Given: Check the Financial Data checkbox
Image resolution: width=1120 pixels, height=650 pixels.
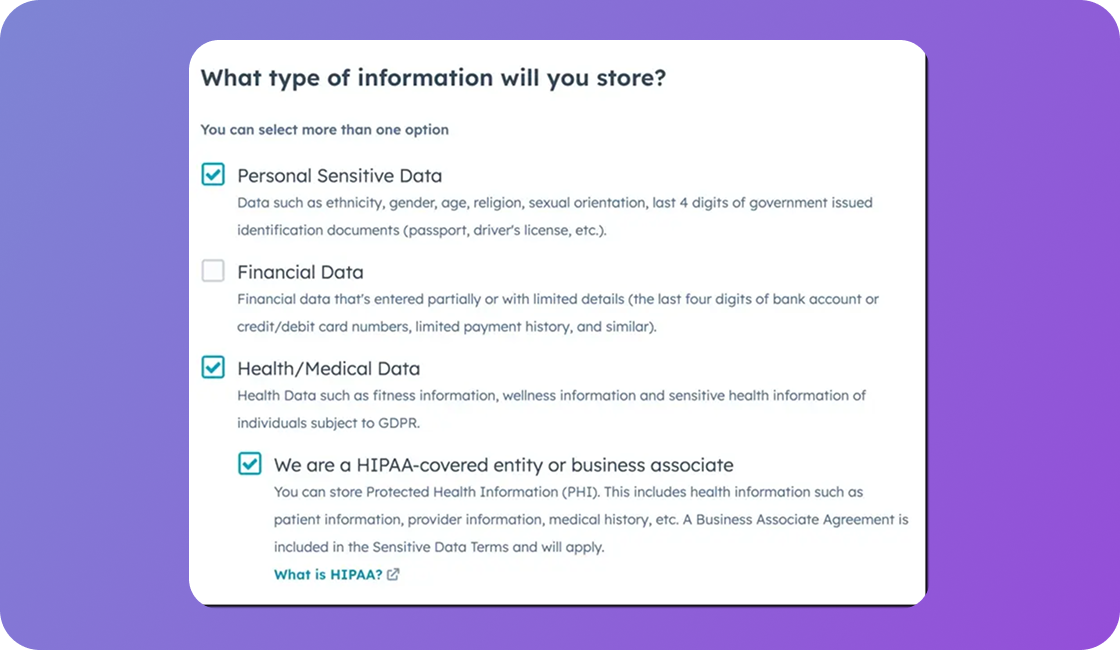Looking at the screenshot, I should 213,271.
